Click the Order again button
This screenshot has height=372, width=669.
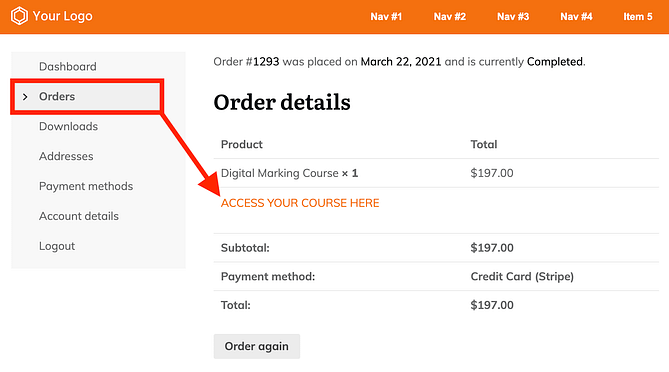(257, 346)
